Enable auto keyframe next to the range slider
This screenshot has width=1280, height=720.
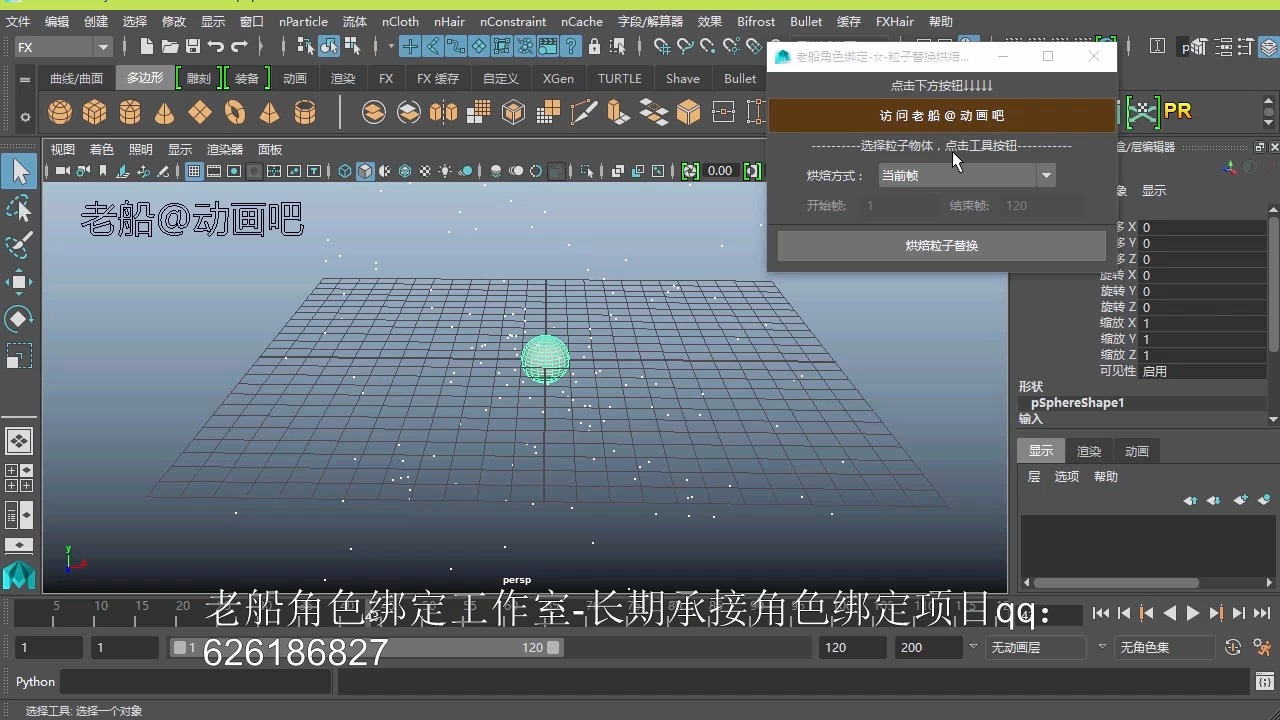(x=1233, y=647)
